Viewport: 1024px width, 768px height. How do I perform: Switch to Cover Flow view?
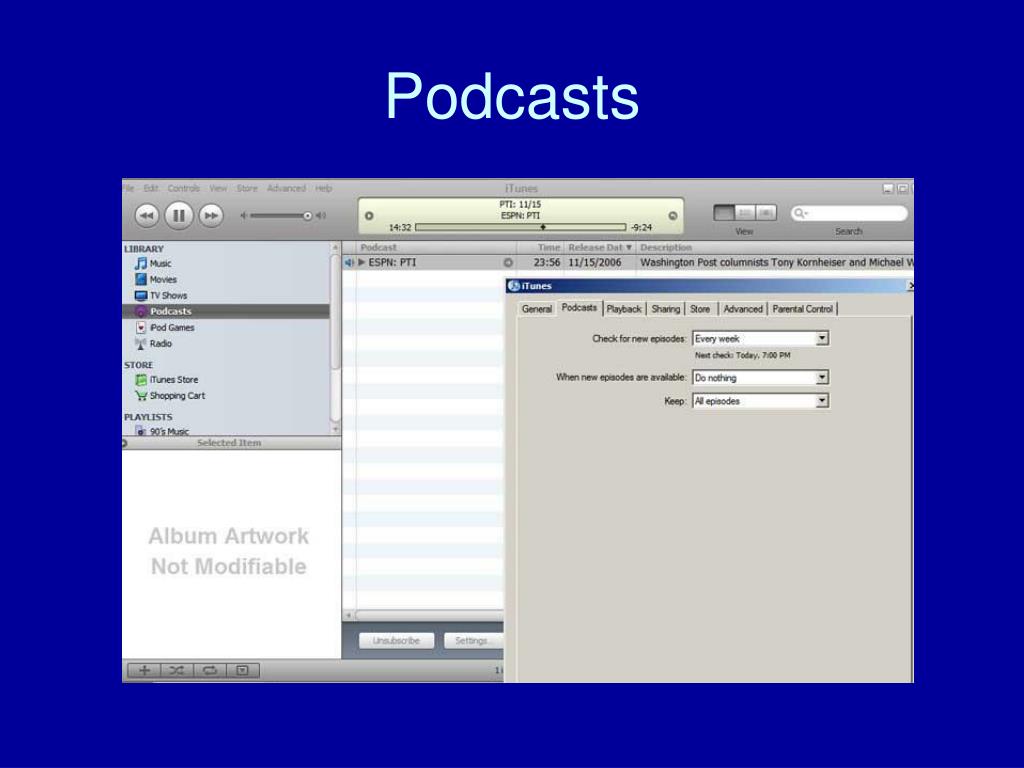click(766, 213)
